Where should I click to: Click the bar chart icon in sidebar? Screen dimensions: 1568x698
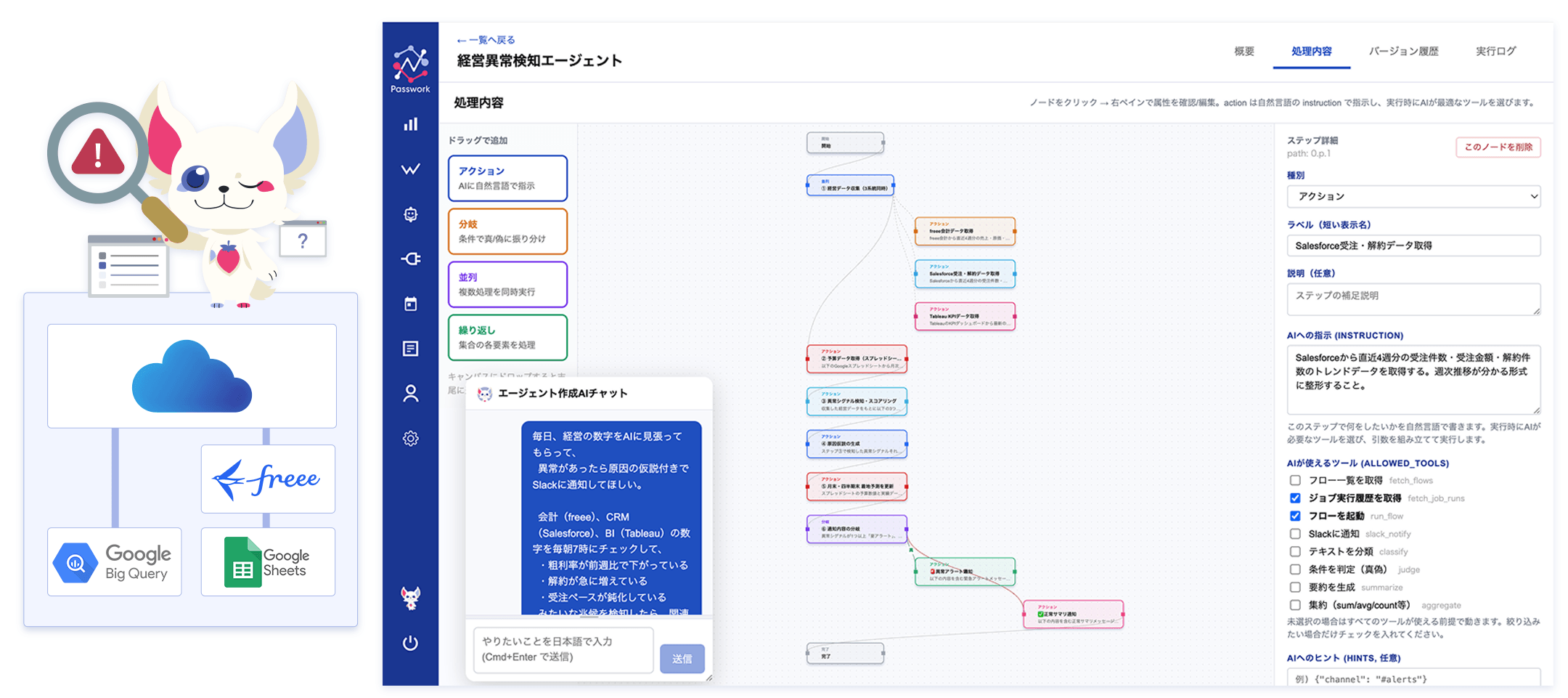click(x=410, y=124)
